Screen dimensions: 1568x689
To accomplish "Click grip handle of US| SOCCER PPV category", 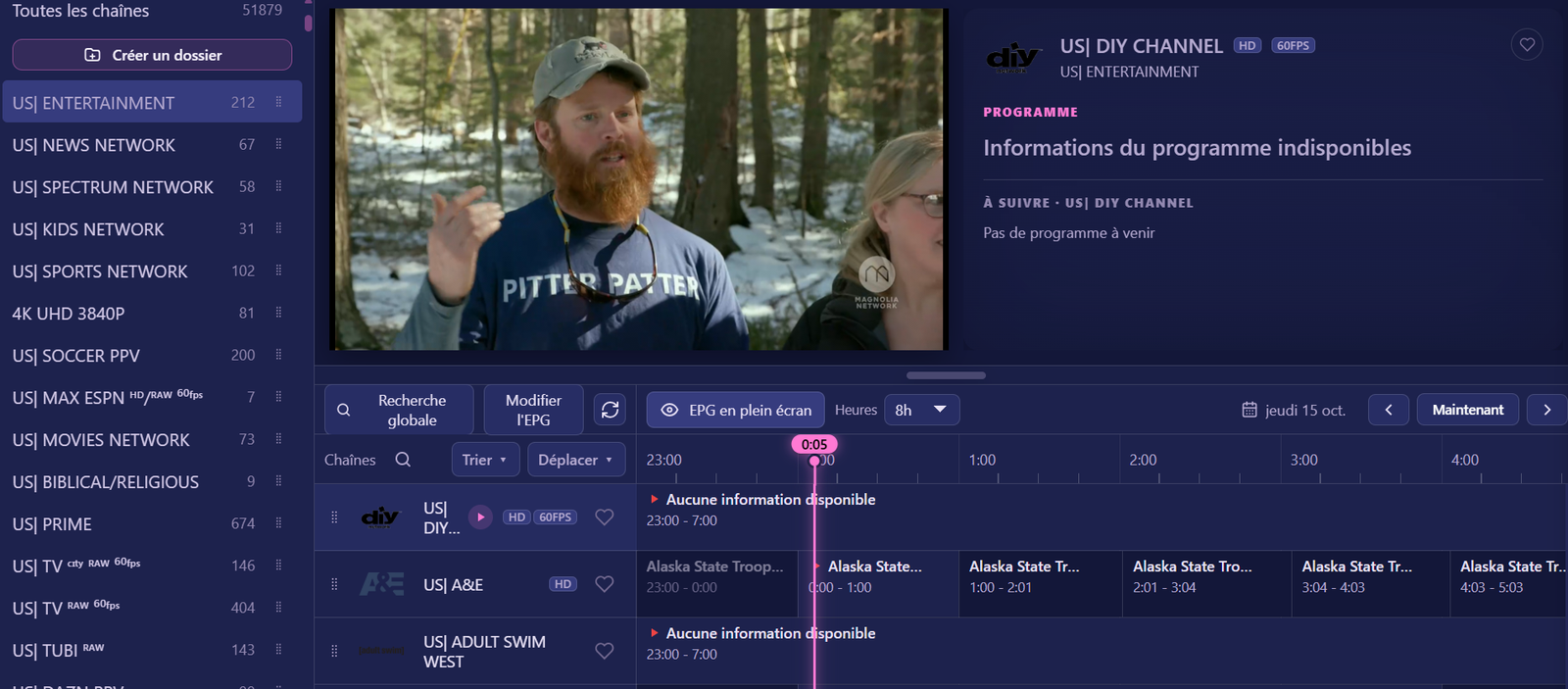I will (x=278, y=355).
